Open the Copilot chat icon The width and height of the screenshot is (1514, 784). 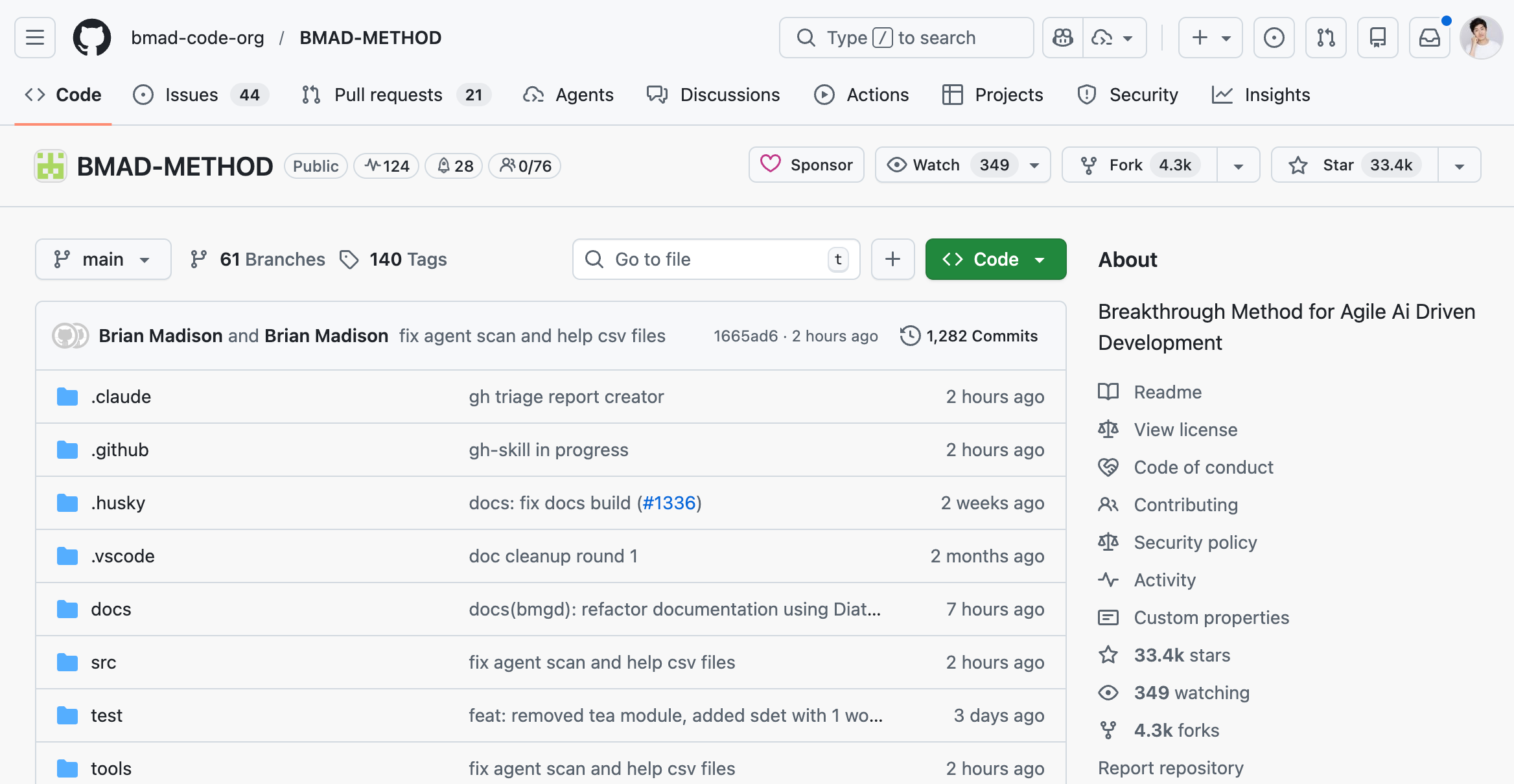pyautogui.click(x=1063, y=38)
